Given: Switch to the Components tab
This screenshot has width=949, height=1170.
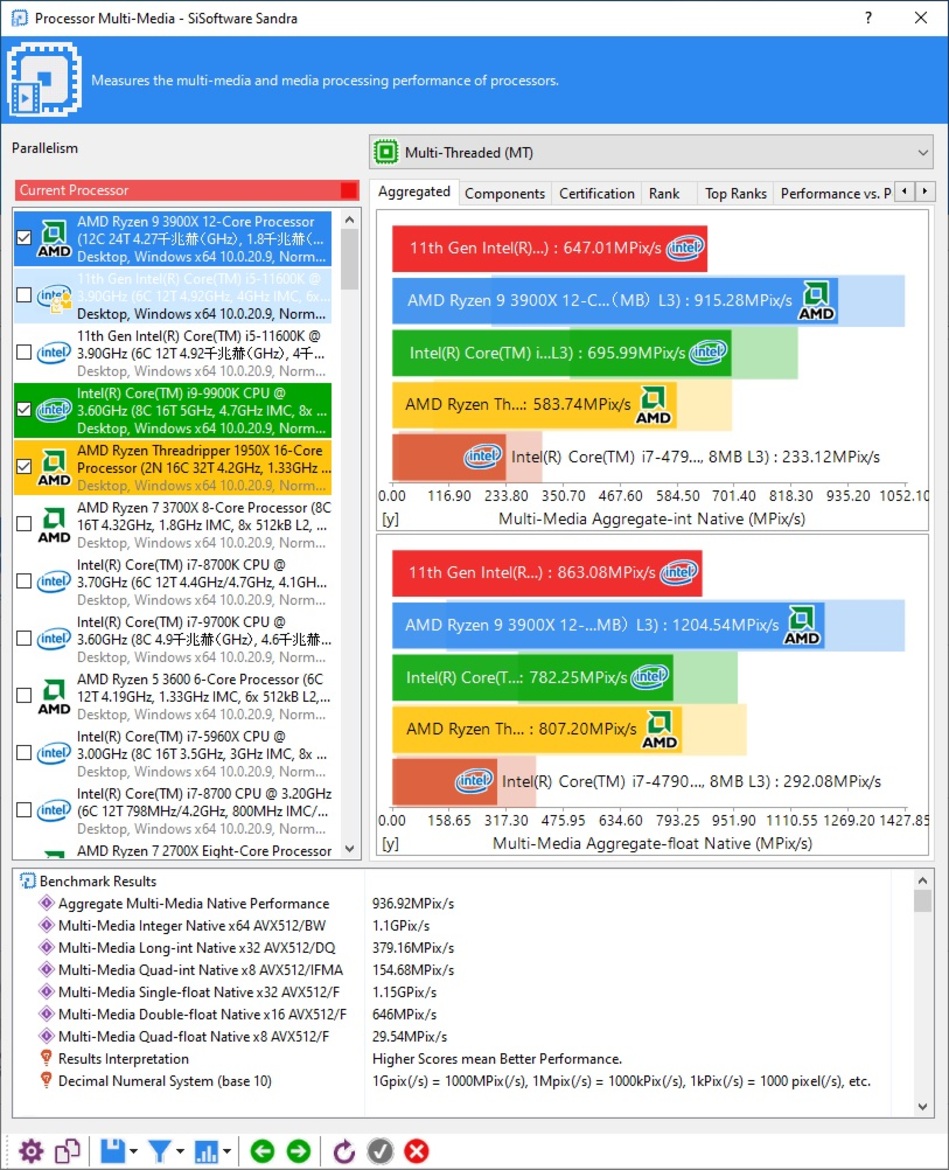Looking at the screenshot, I should pyautogui.click(x=505, y=194).
